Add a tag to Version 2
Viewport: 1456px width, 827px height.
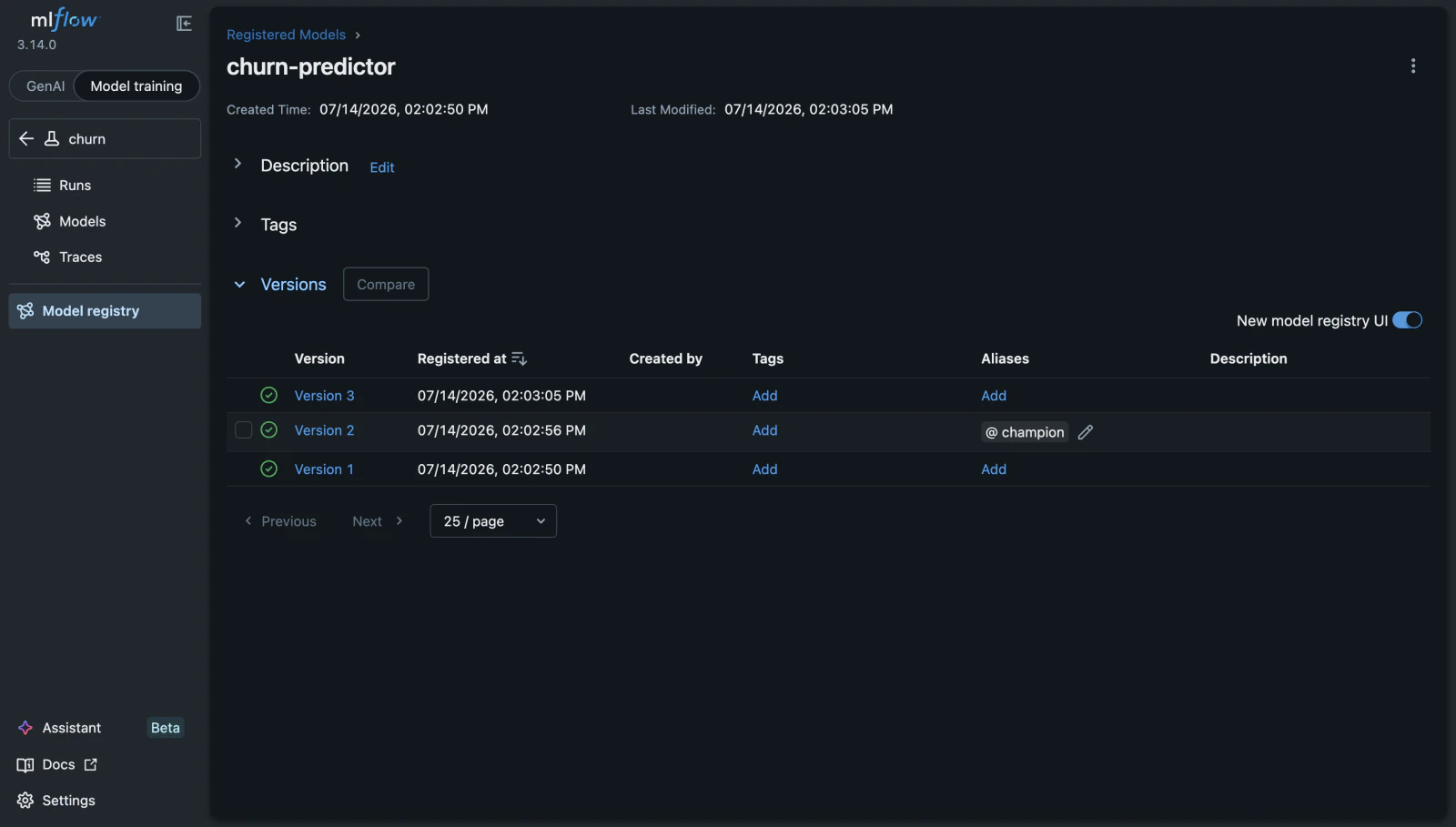[x=764, y=430]
